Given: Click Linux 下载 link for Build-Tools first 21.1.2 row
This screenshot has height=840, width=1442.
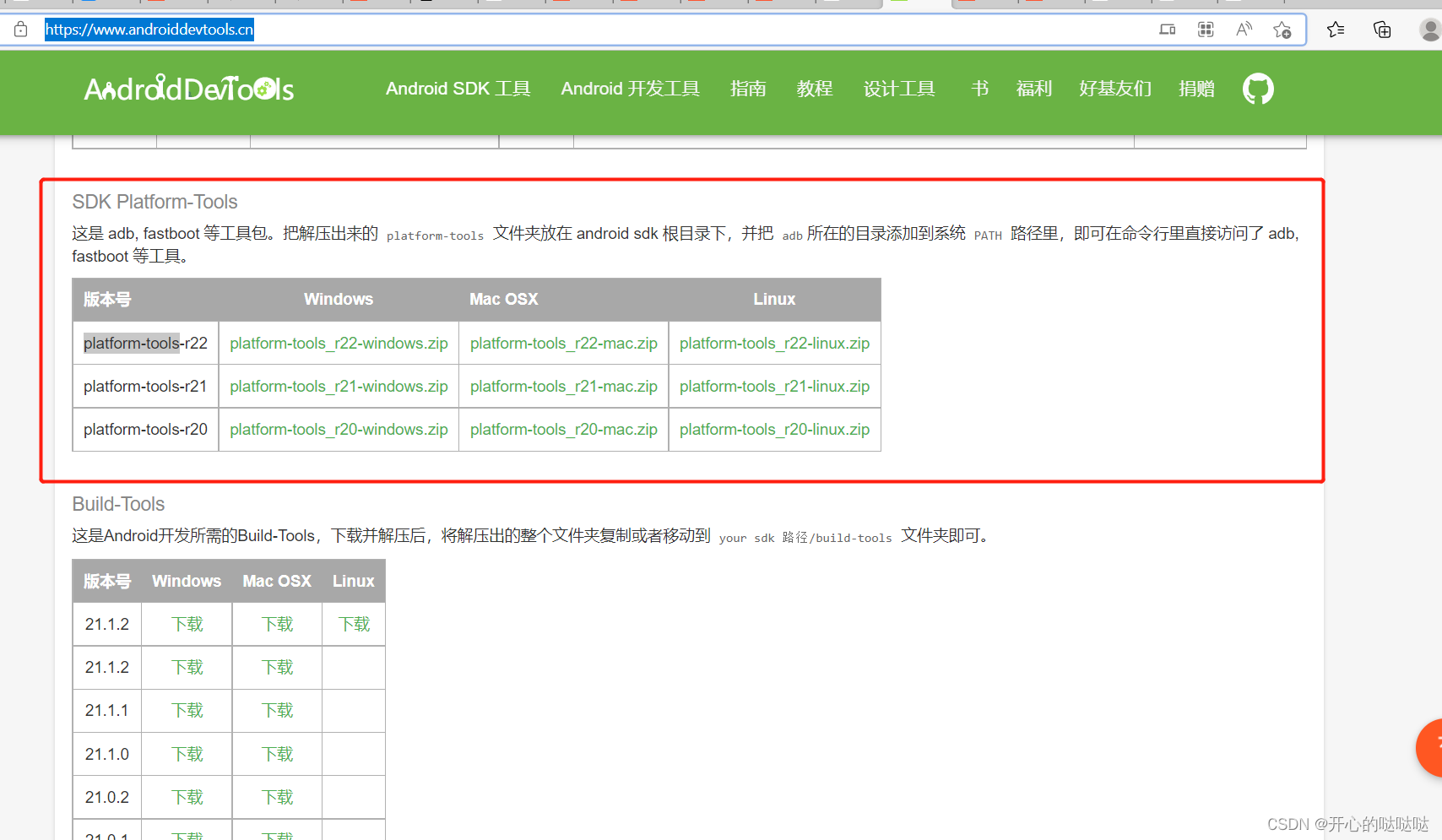Looking at the screenshot, I should (354, 624).
